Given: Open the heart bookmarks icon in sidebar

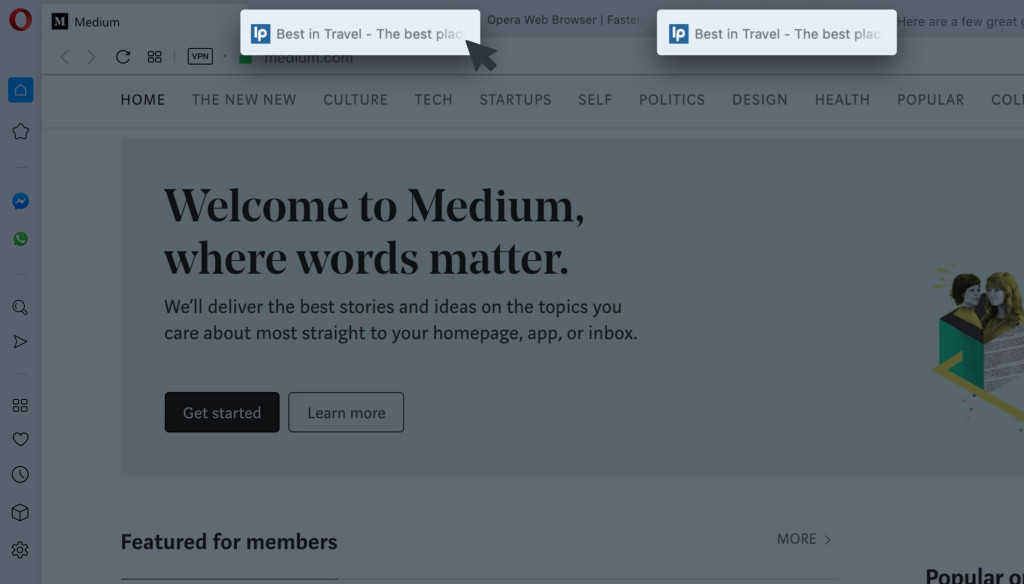Looking at the screenshot, I should 20,439.
